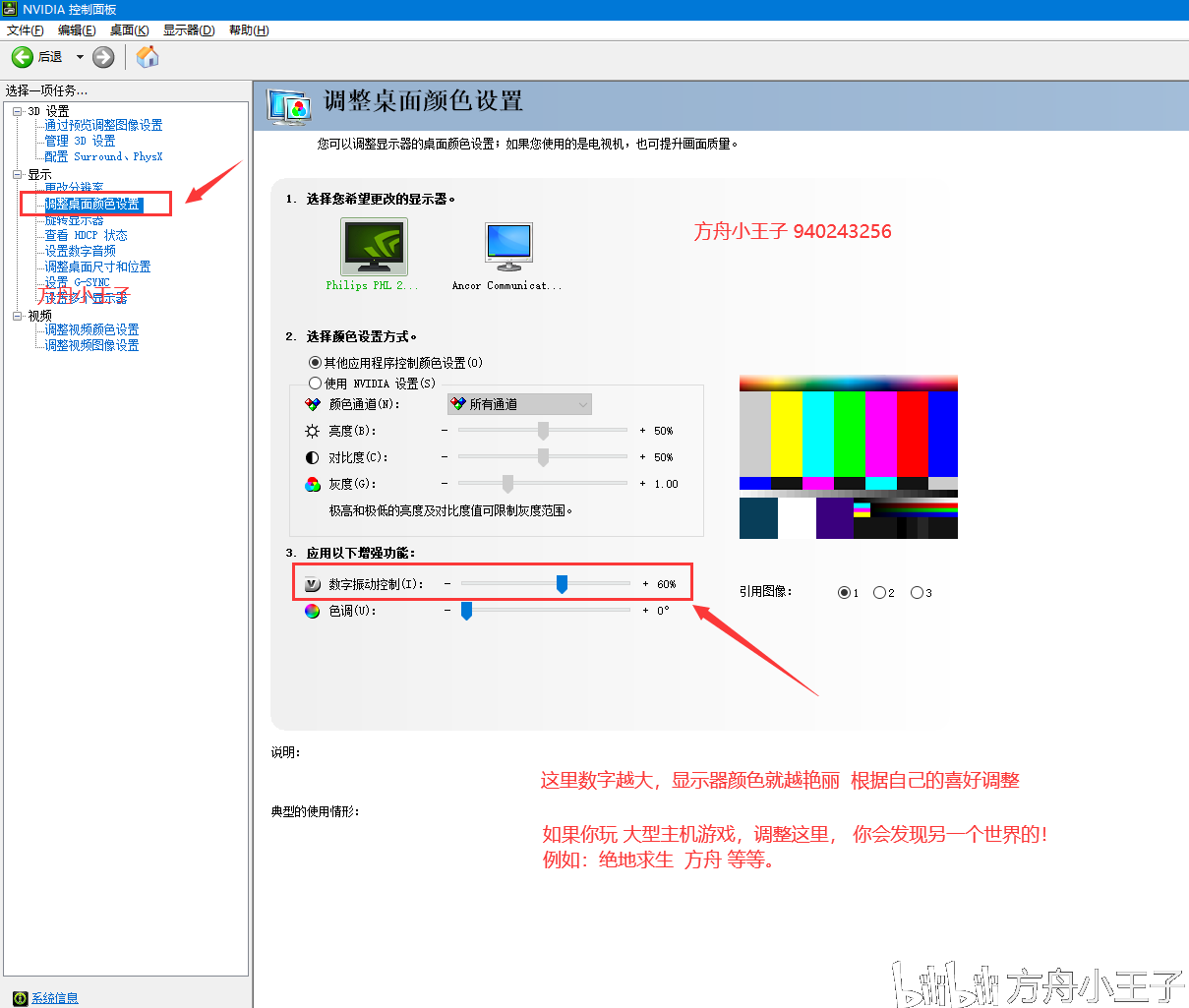The height and width of the screenshot is (1008, 1189).
Task: Click the green Back arrow icon
Action: coord(22,57)
